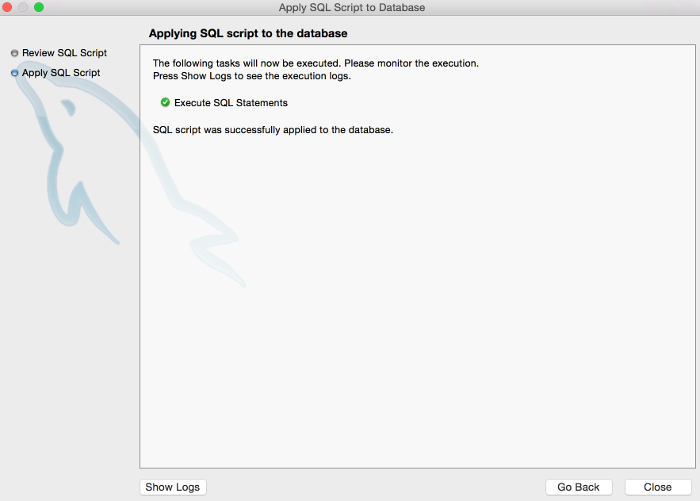Click the green checkmark success icon
Screen dimensions: 700x501
[165, 102]
